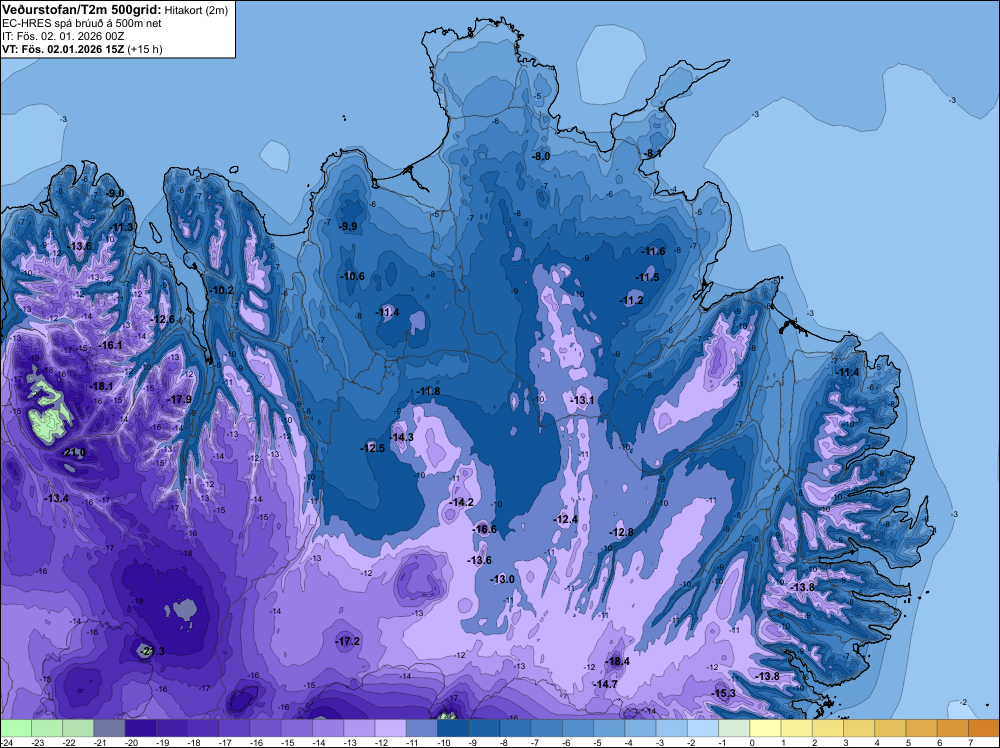Click the legend color swatch labeled -24
1000x748 pixels.
15,728
